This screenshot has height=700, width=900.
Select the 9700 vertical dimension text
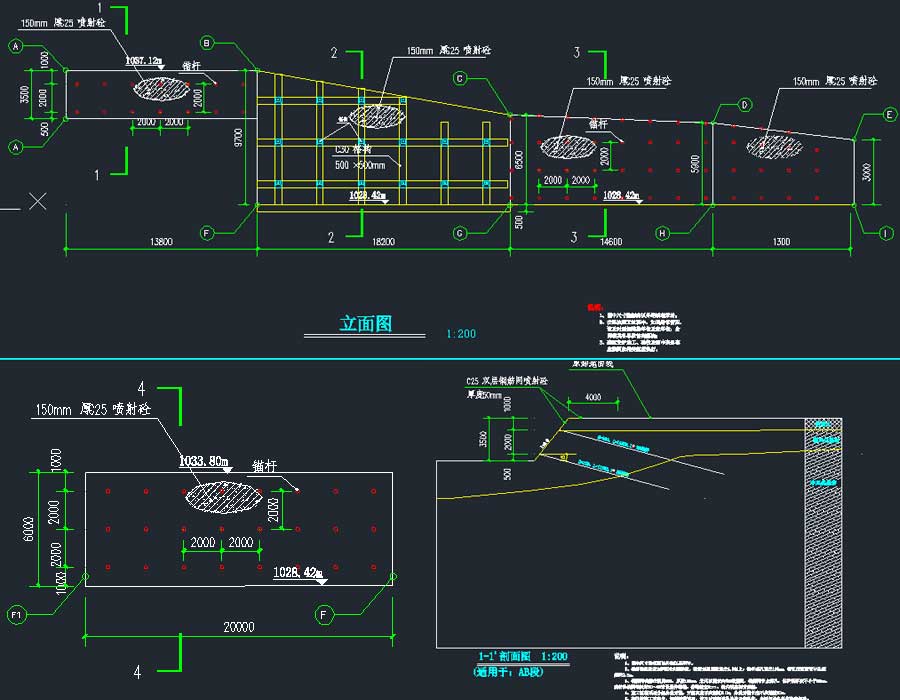238,139
